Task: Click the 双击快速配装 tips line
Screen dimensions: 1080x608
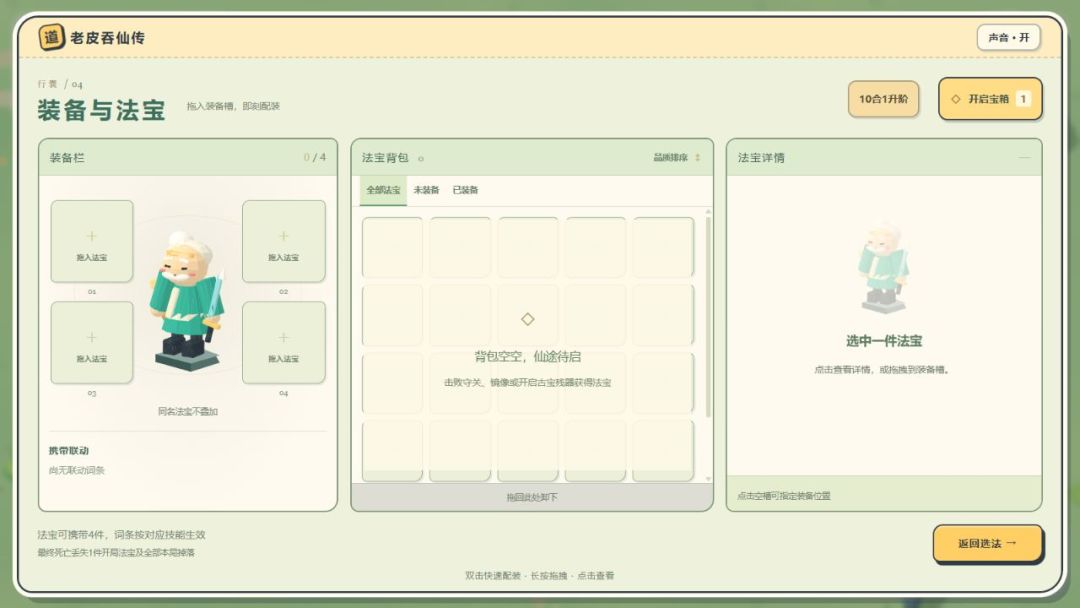Action: 539,576
